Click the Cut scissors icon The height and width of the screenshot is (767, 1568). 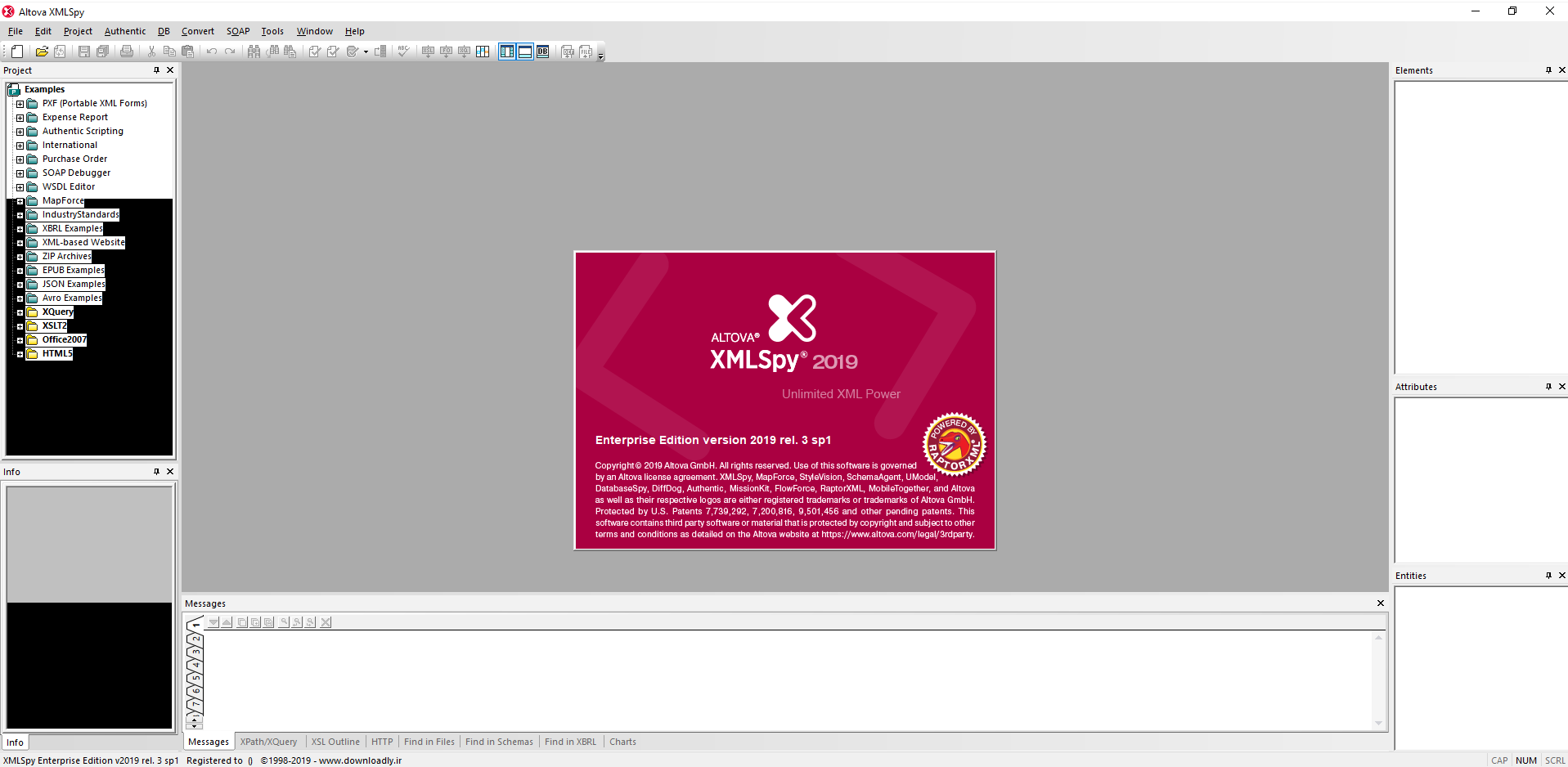coord(151,52)
